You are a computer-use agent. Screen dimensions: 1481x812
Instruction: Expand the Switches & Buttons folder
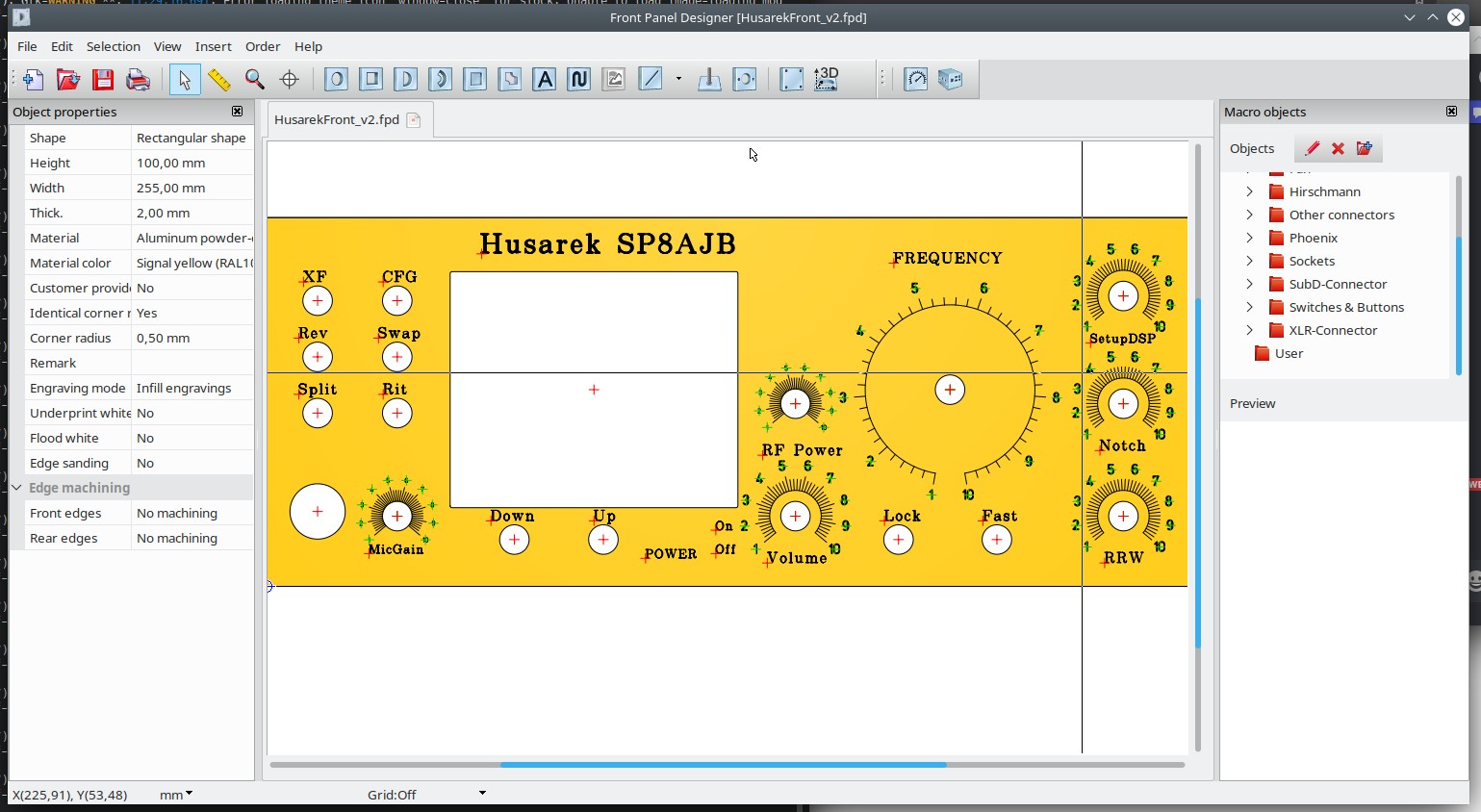click(1250, 307)
